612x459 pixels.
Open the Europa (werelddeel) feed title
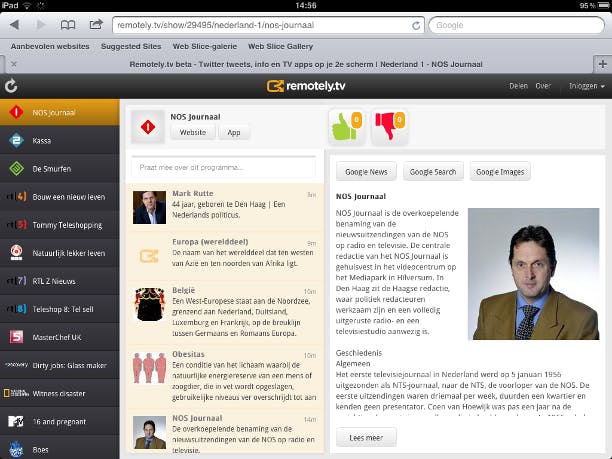(x=210, y=242)
